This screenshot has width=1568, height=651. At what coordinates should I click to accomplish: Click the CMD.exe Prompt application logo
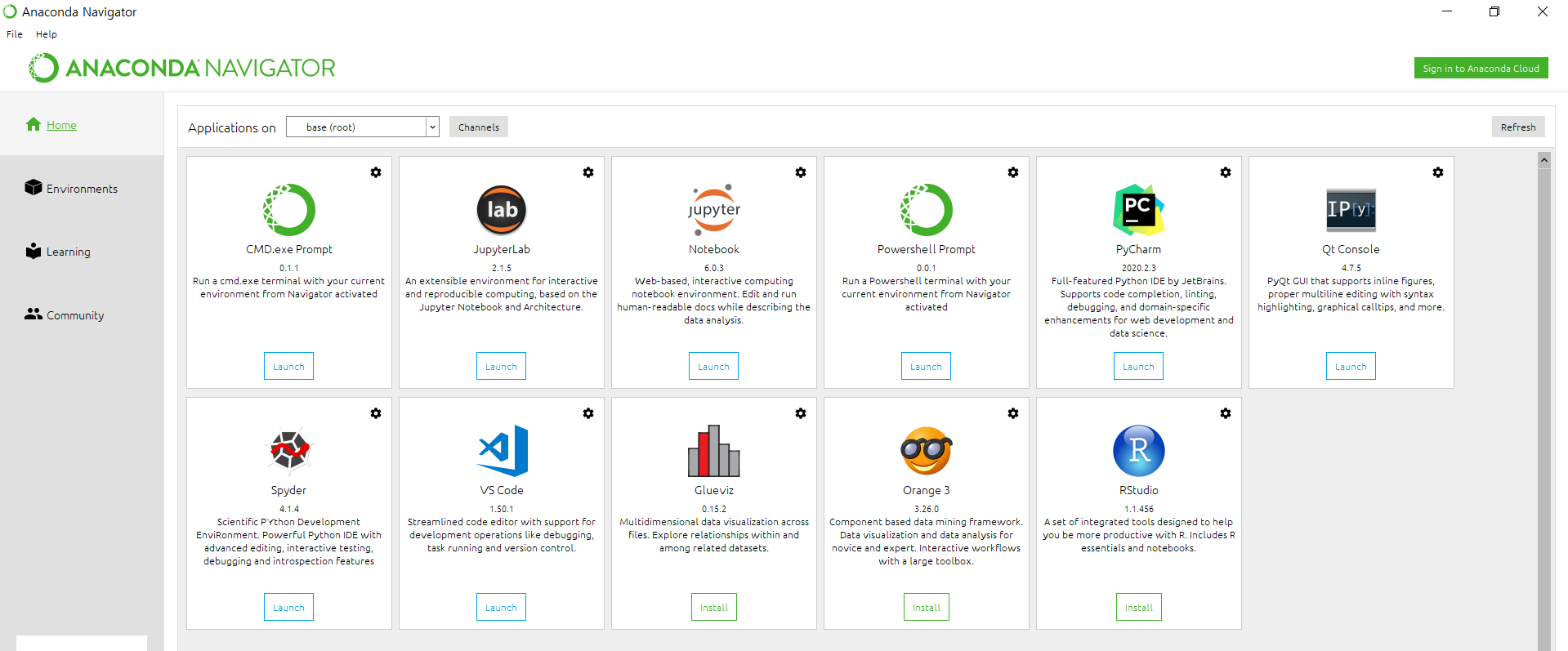(289, 210)
